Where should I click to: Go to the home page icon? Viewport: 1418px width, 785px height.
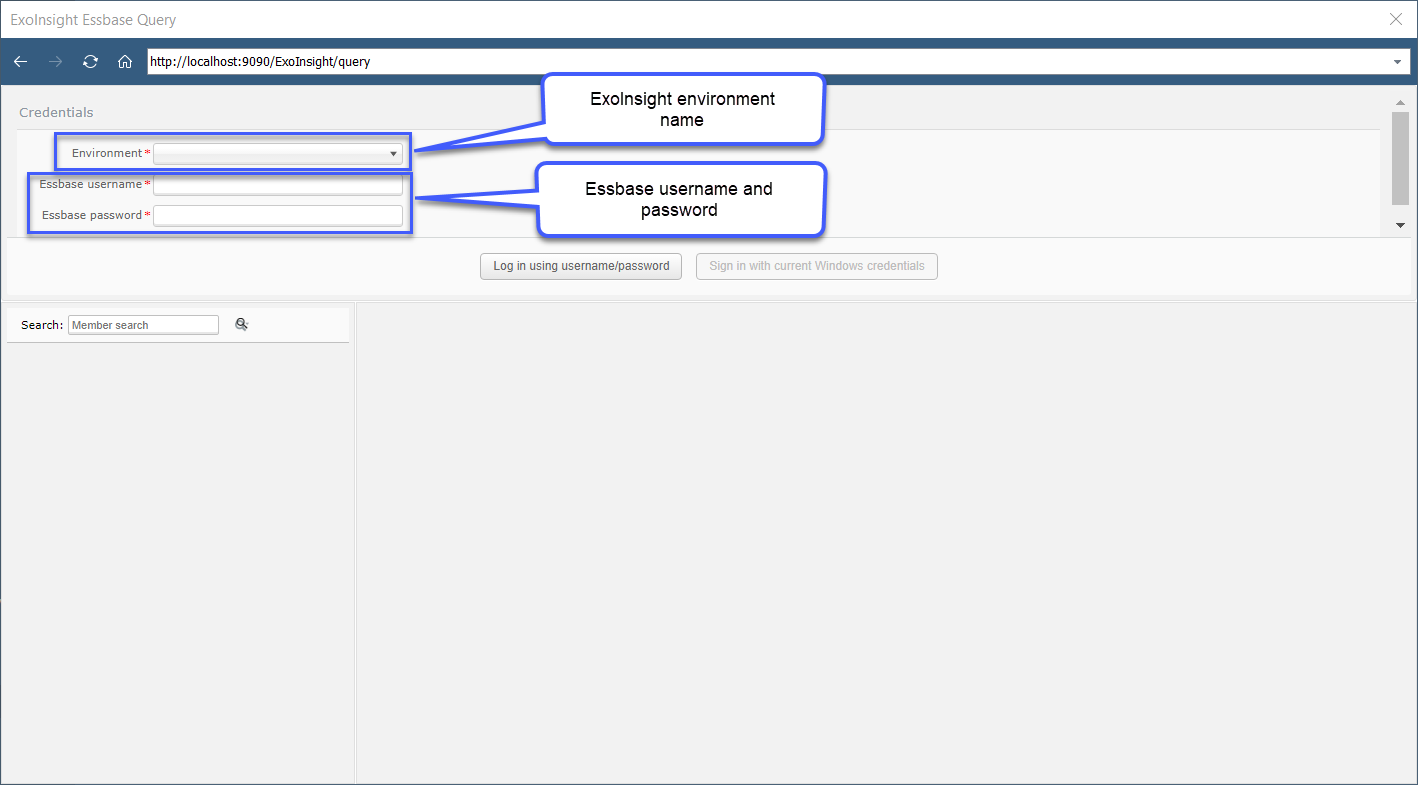click(125, 62)
